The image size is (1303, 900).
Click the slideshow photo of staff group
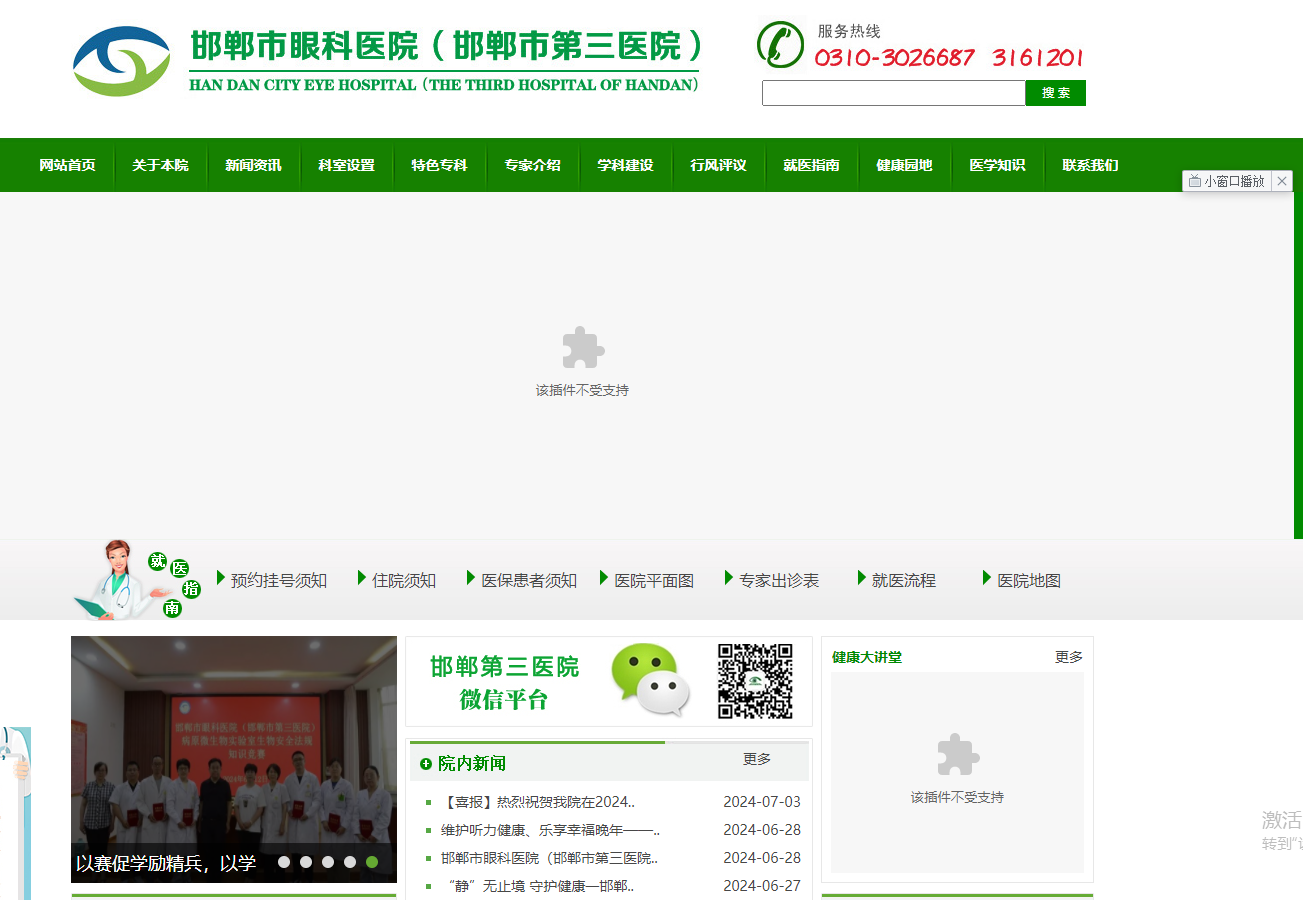point(234,759)
